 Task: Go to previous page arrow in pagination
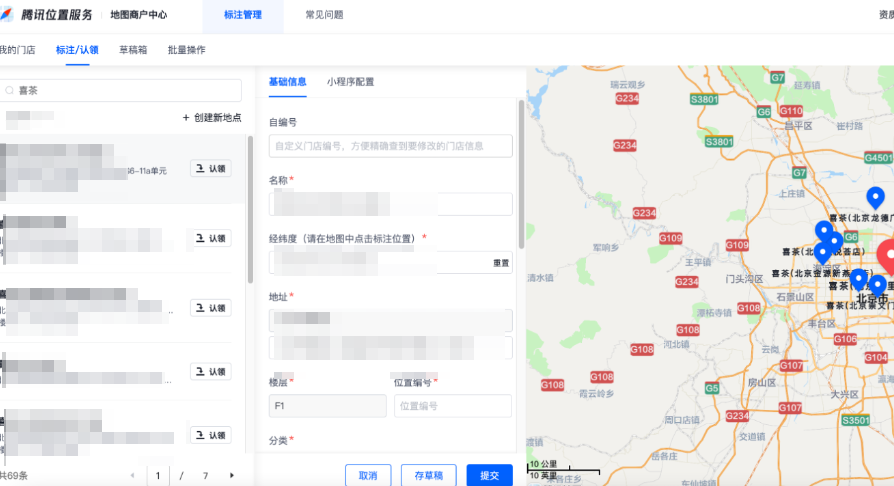133,475
